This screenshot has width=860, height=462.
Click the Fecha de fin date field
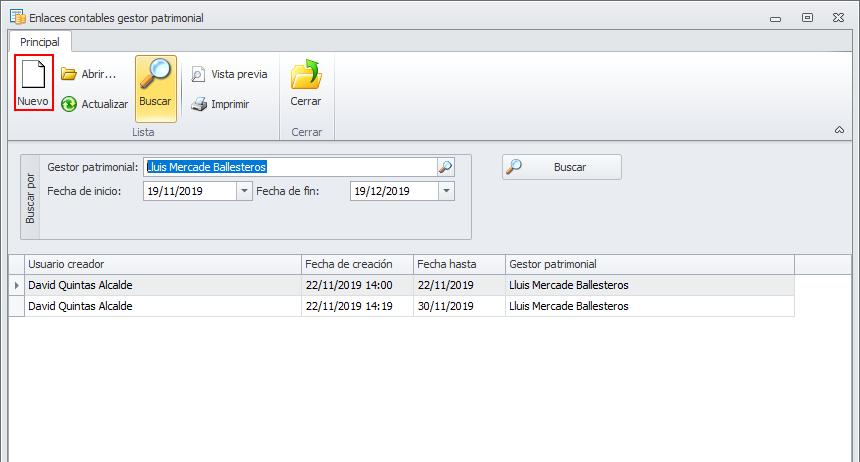click(x=394, y=191)
